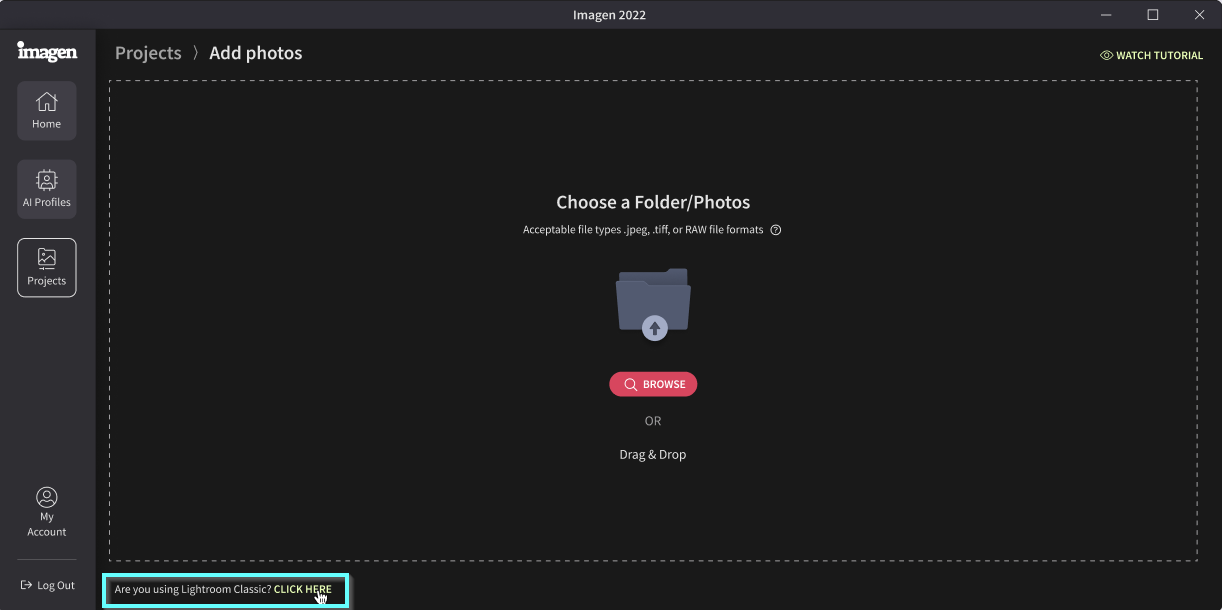
Task: Minimize the Imagen 2022 window
Action: coord(1107,15)
